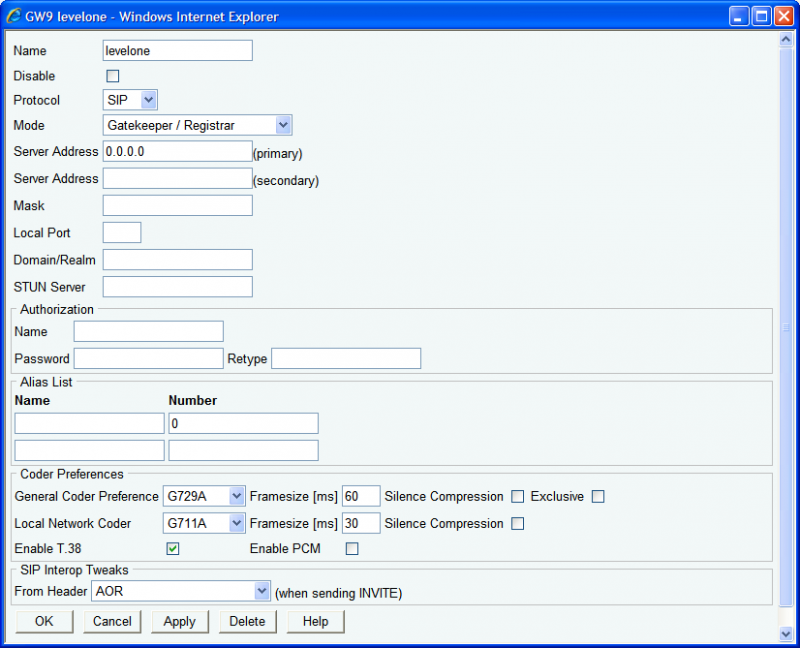Uncheck the Enable T.38 checkbox
This screenshot has height=648, width=800.
[173, 549]
